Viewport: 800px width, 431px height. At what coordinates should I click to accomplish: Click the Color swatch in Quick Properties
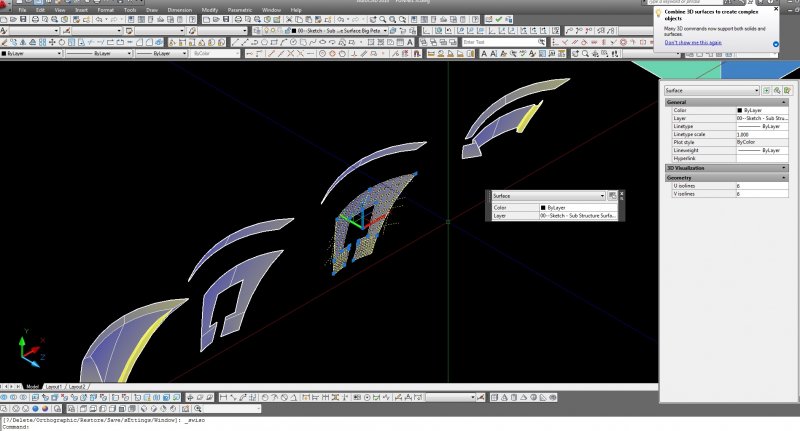coord(543,208)
